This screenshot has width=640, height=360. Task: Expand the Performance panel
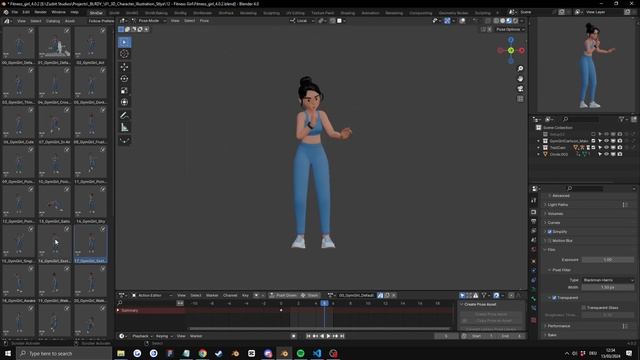(559, 326)
